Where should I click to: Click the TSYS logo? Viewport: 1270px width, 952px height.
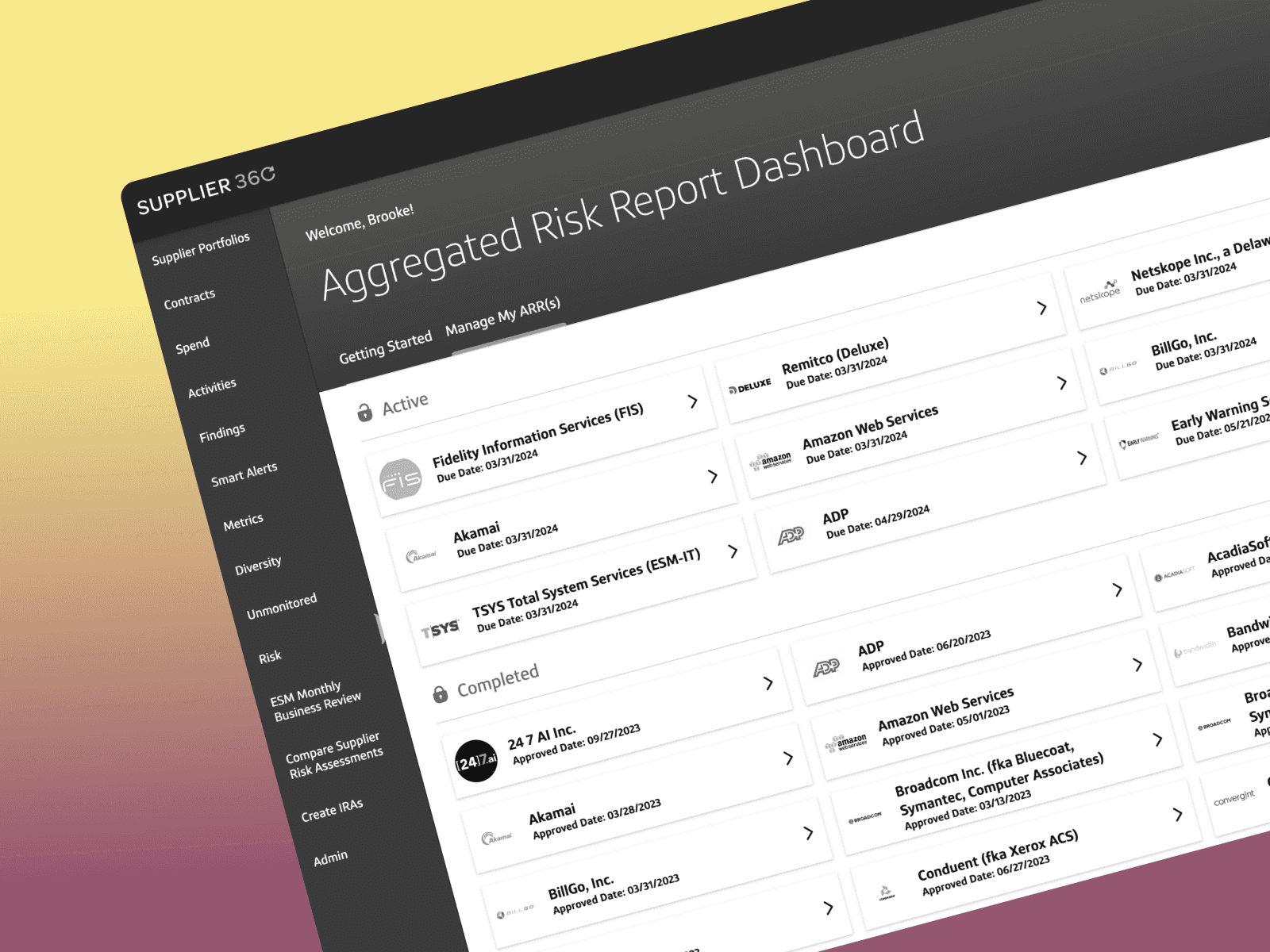tap(441, 630)
